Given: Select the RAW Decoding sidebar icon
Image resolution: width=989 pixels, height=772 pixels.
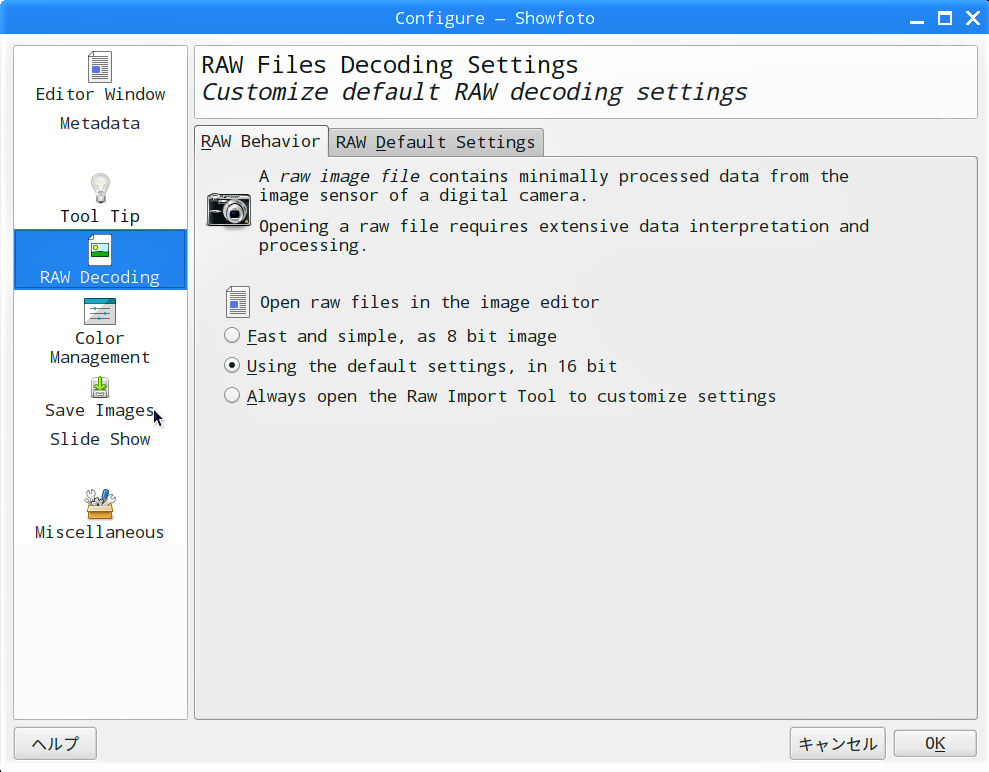Looking at the screenshot, I should (x=100, y=250).
